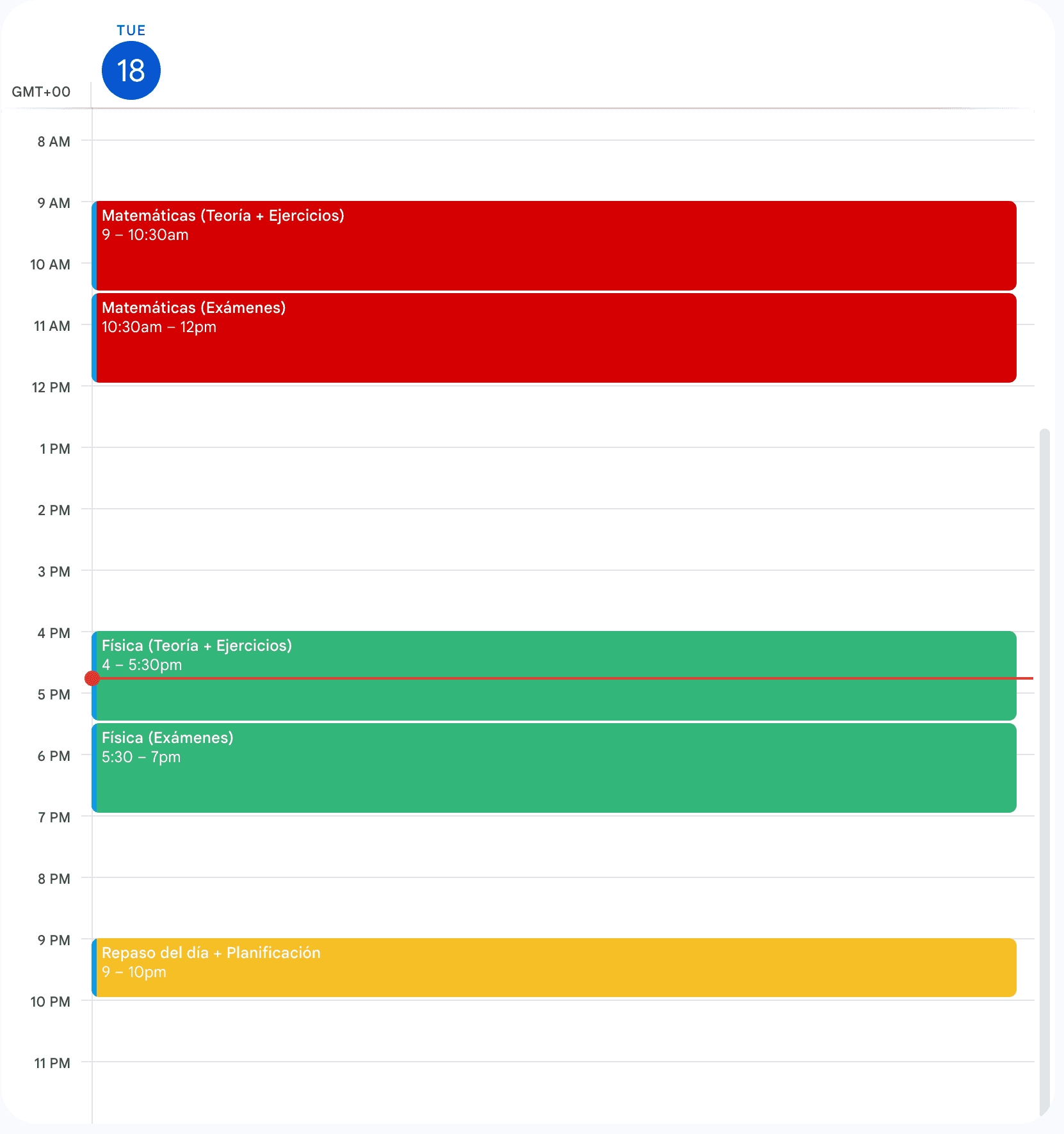Click the 12 PM time label
This screenshot has height=1134, width=1064.
pyautogui.click(x=51, y=387)
